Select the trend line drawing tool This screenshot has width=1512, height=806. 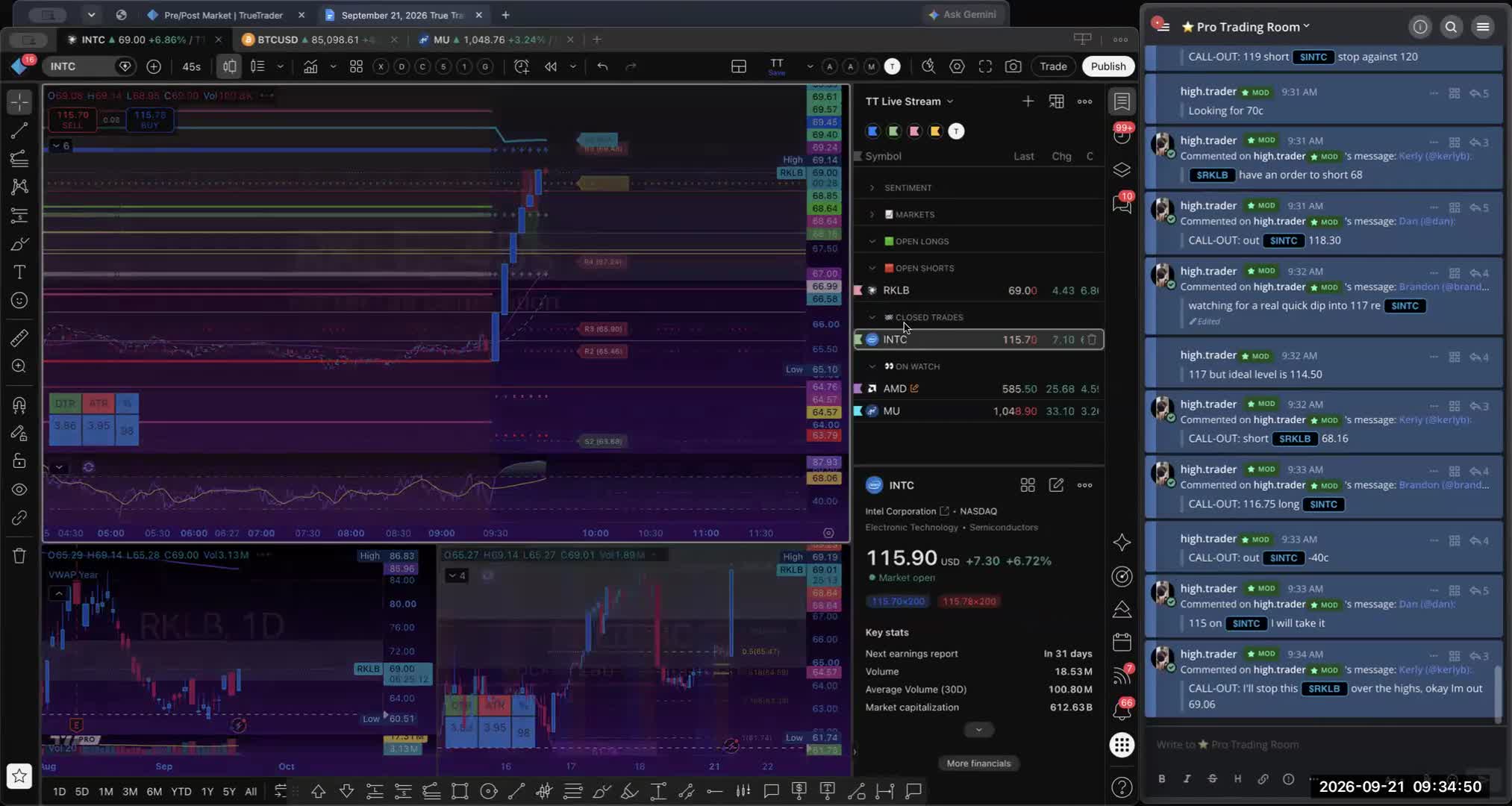pos(19,130)
